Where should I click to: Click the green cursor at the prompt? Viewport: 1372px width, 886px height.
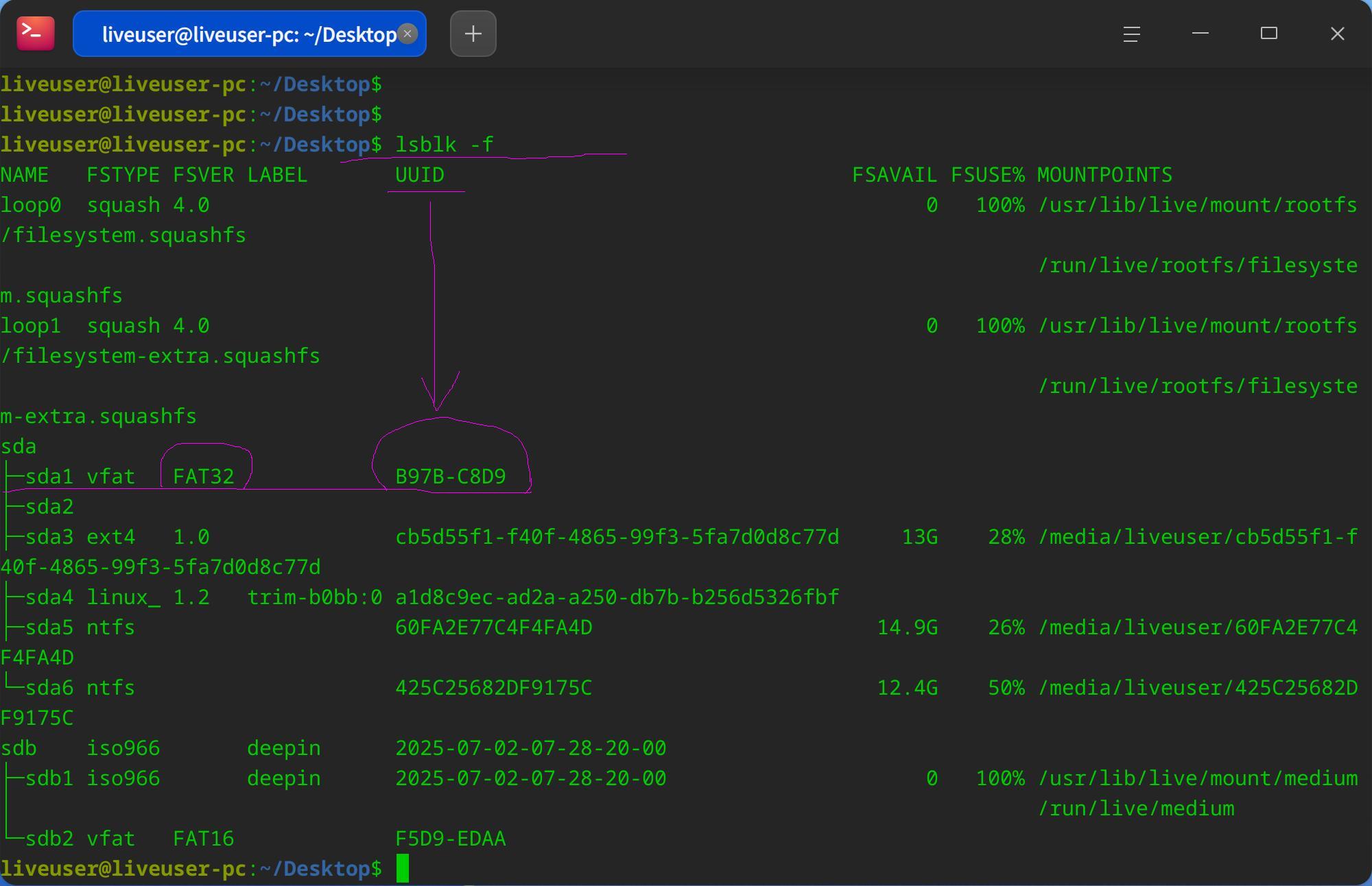click(x=403, y=868)
